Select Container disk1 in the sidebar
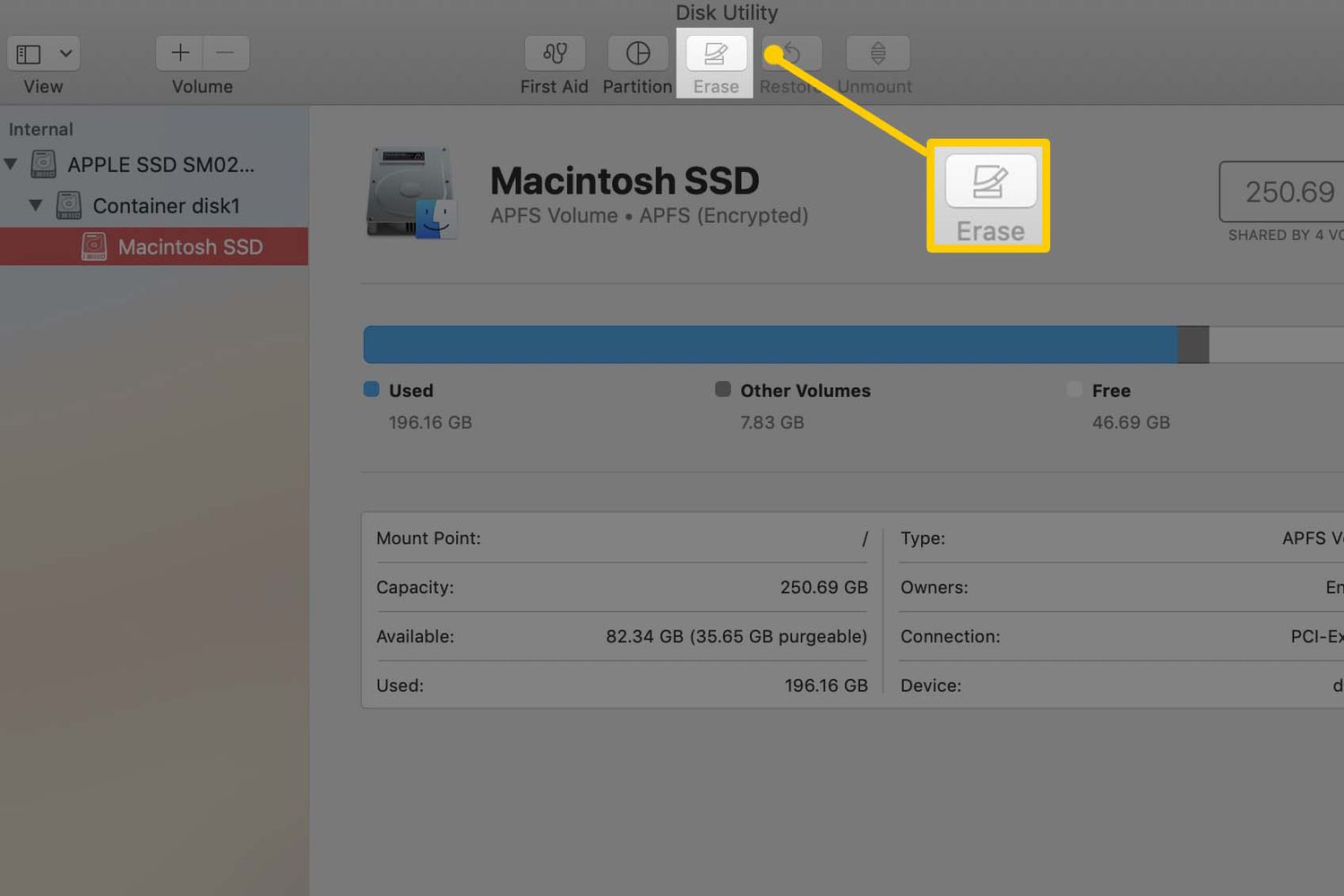This screenshot has width=1344, height=896. point(166,205)
